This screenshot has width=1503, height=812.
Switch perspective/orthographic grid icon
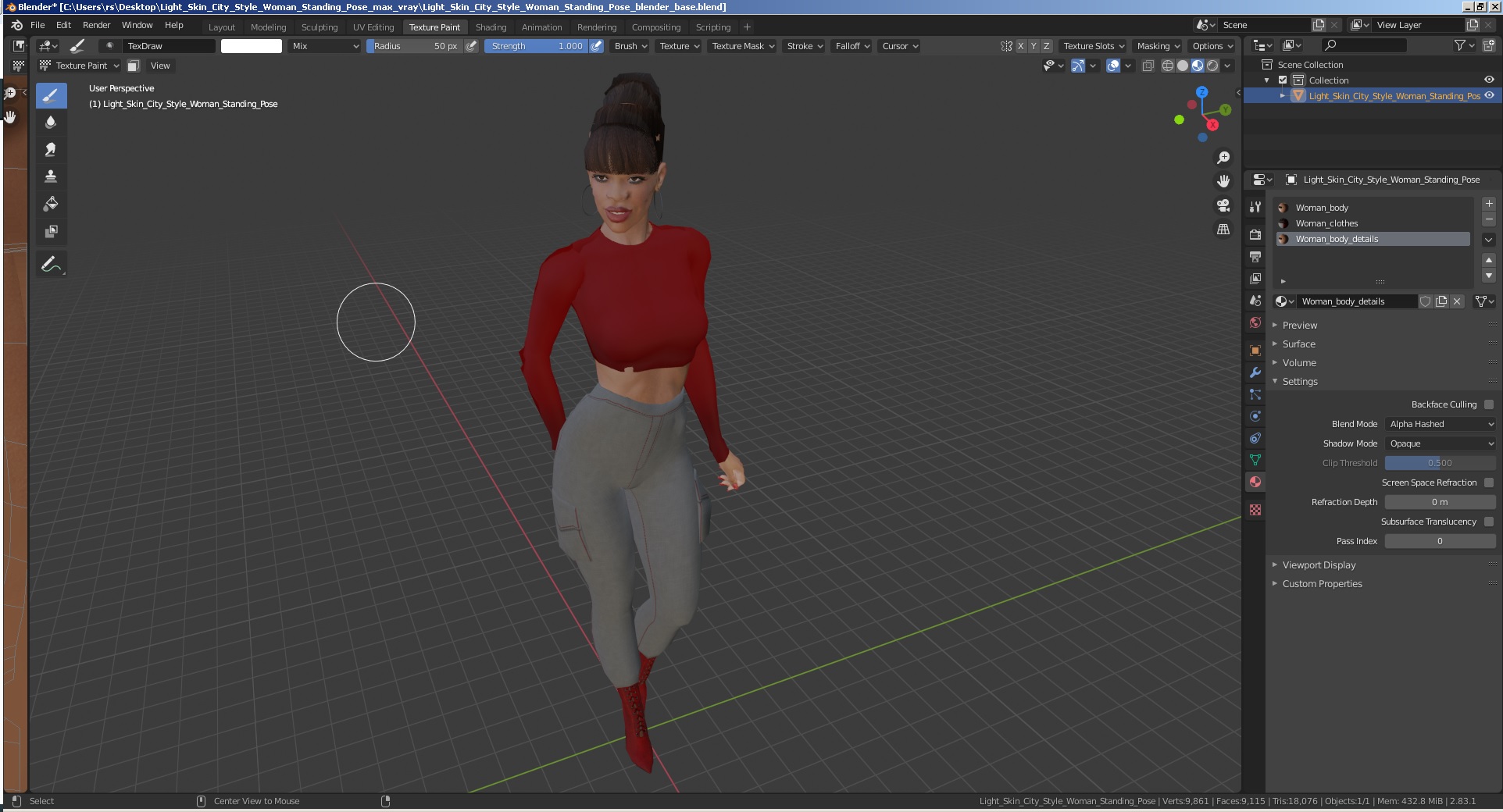point(1223,230)
